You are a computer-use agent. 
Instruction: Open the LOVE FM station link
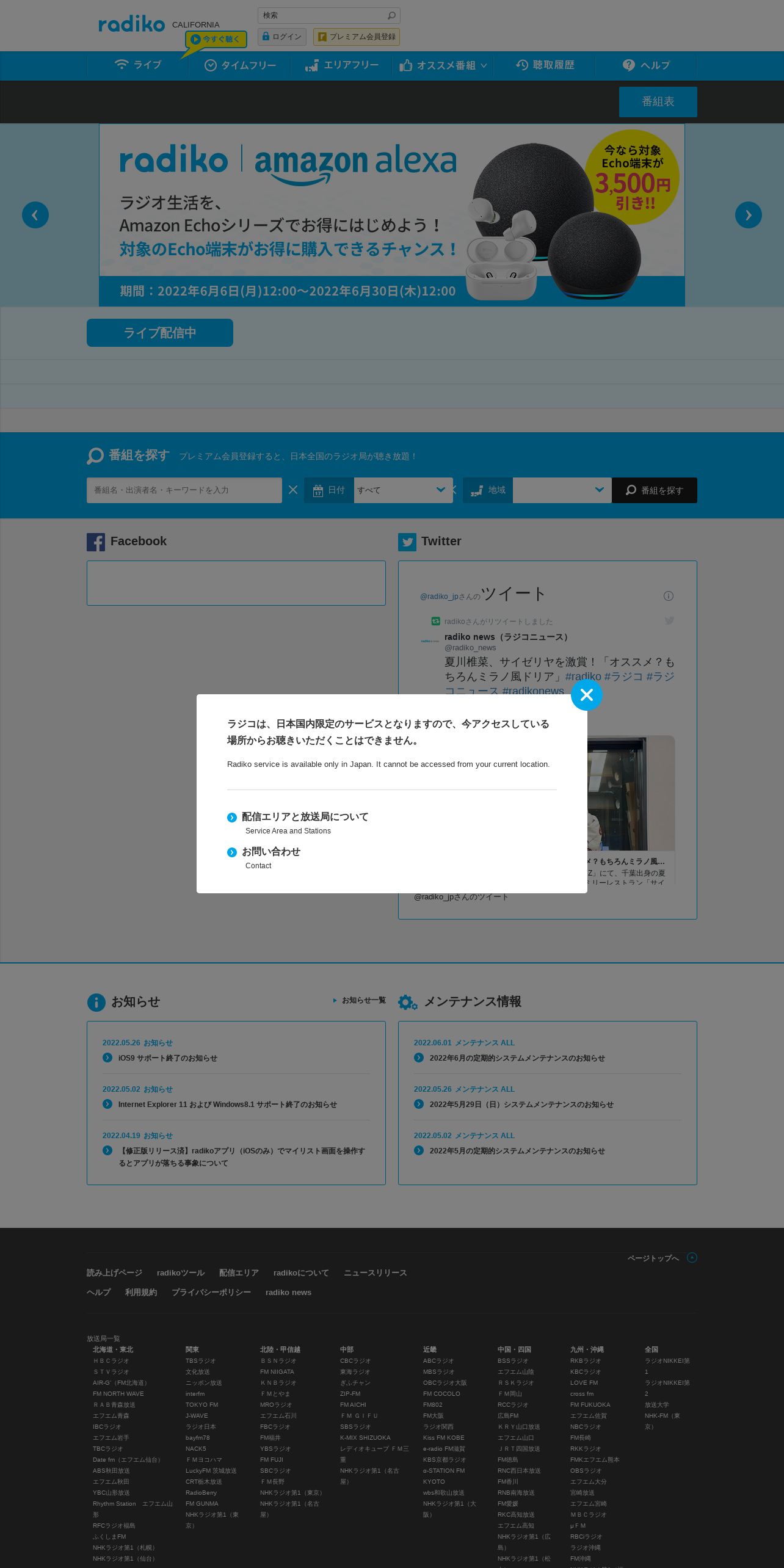pyautogui.click(x=584, y=1382)
